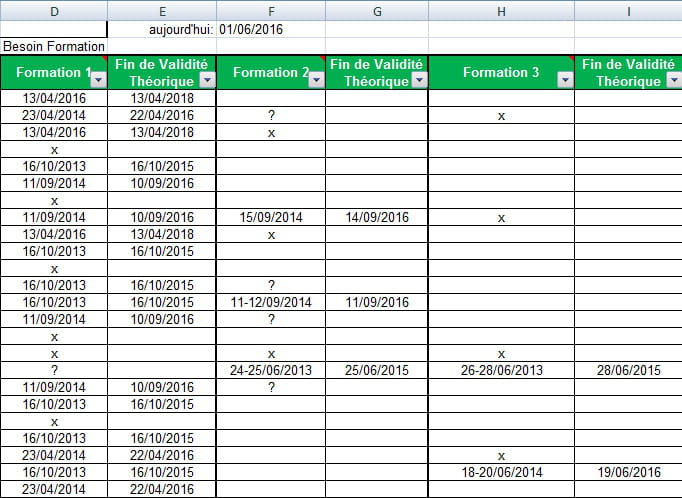Select the 25/06/2015 cell

377,370
